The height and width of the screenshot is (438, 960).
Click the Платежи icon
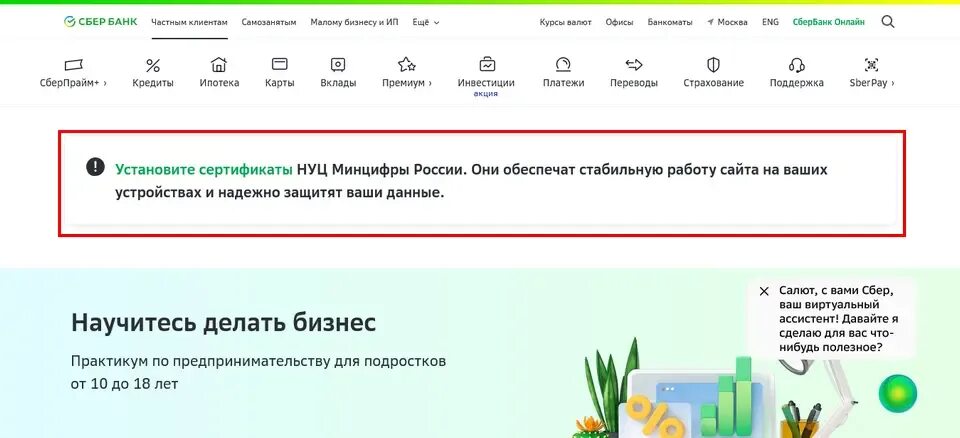coord(563,64)
